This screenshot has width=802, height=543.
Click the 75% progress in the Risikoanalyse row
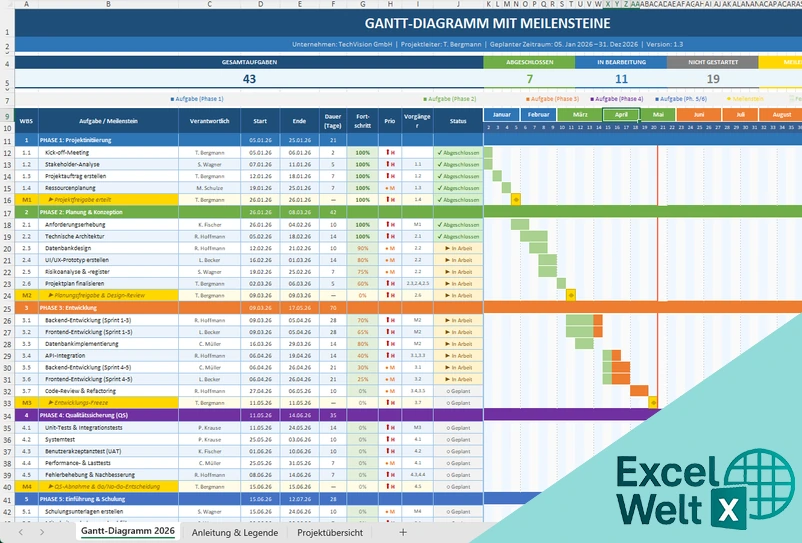point(363,272)
